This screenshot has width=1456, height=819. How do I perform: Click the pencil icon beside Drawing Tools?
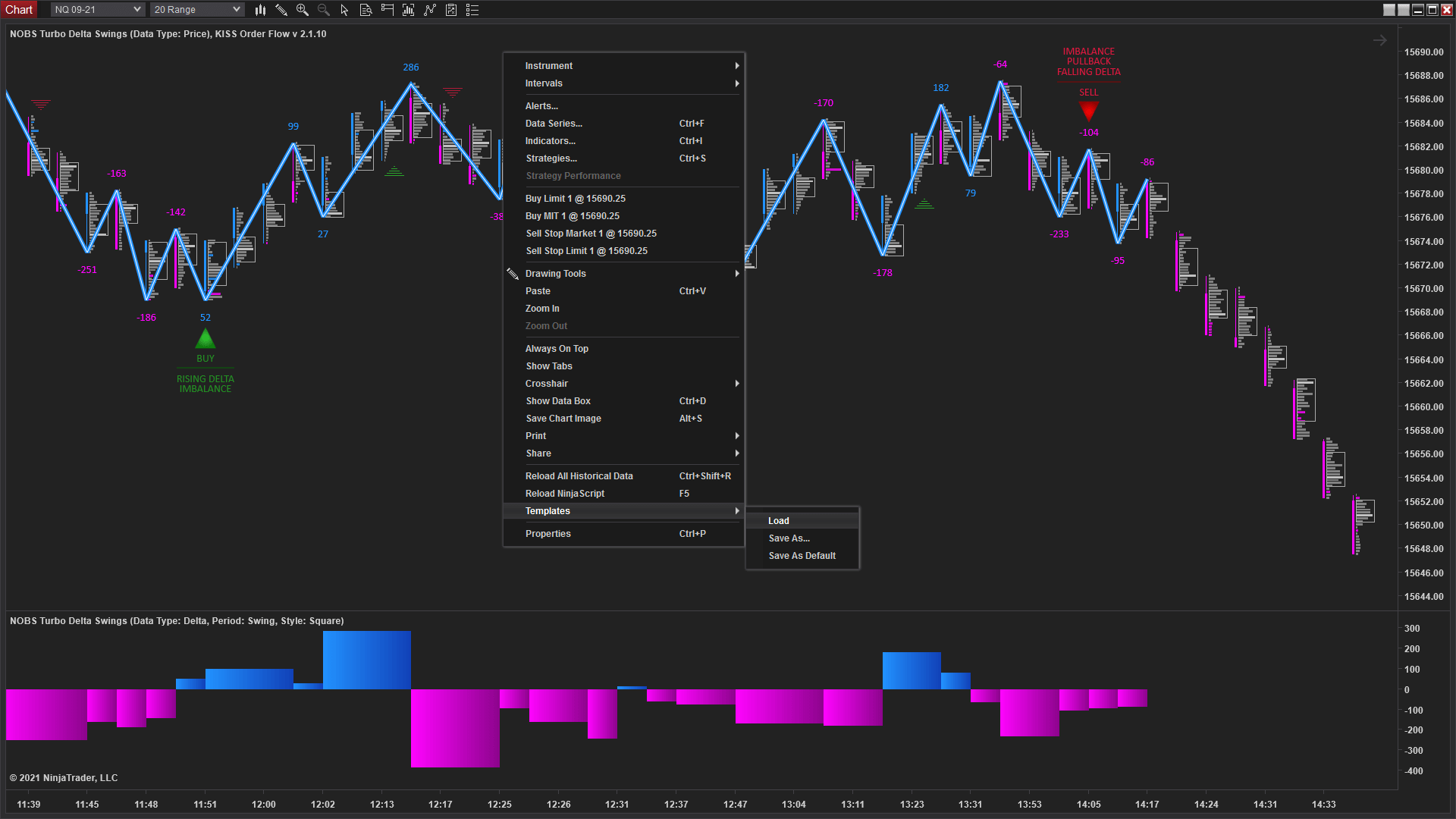coord(513,274)
